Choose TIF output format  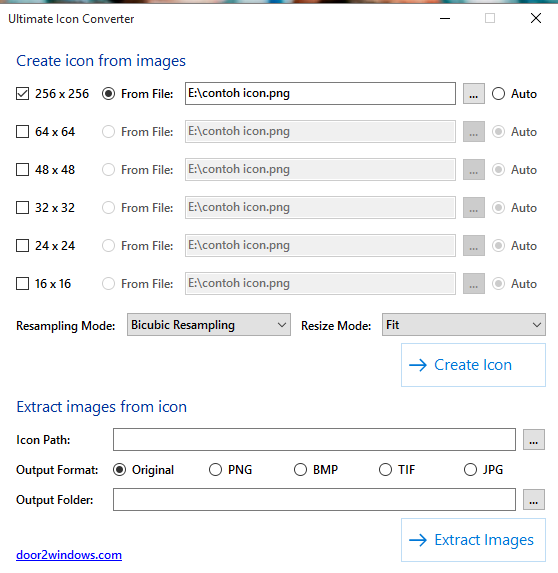pyautogui.click(x=385, y=470)
